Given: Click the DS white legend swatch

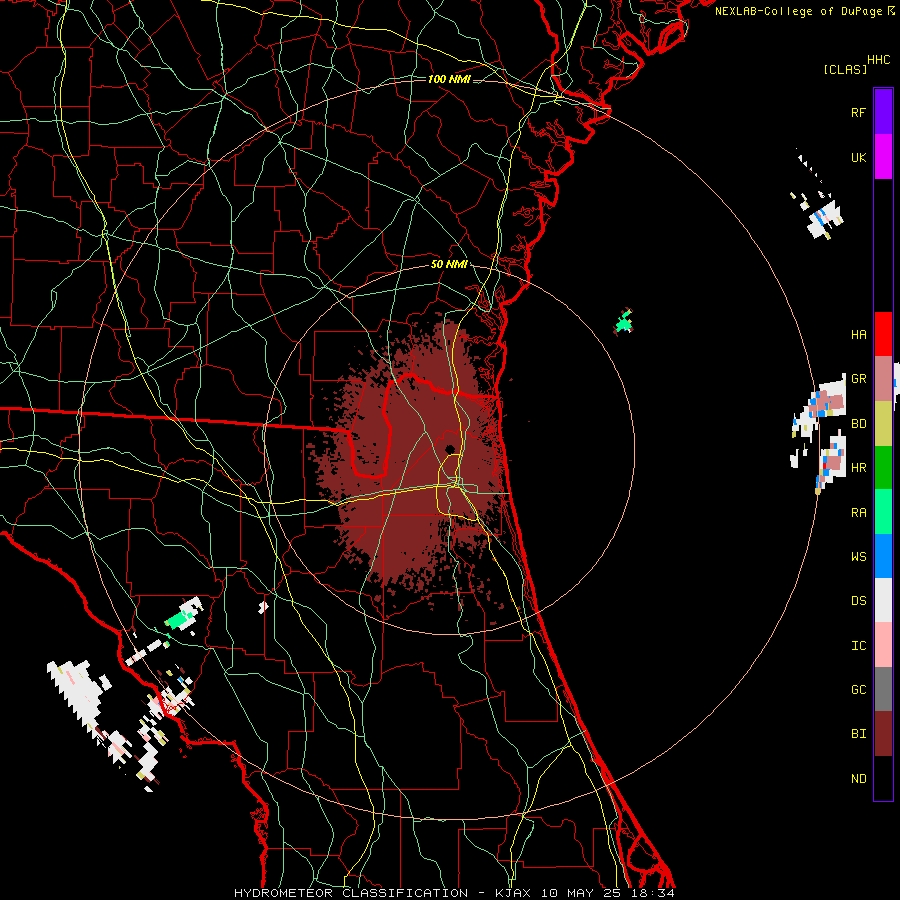Looking at the screenshot, I should (x=883, y=600).
